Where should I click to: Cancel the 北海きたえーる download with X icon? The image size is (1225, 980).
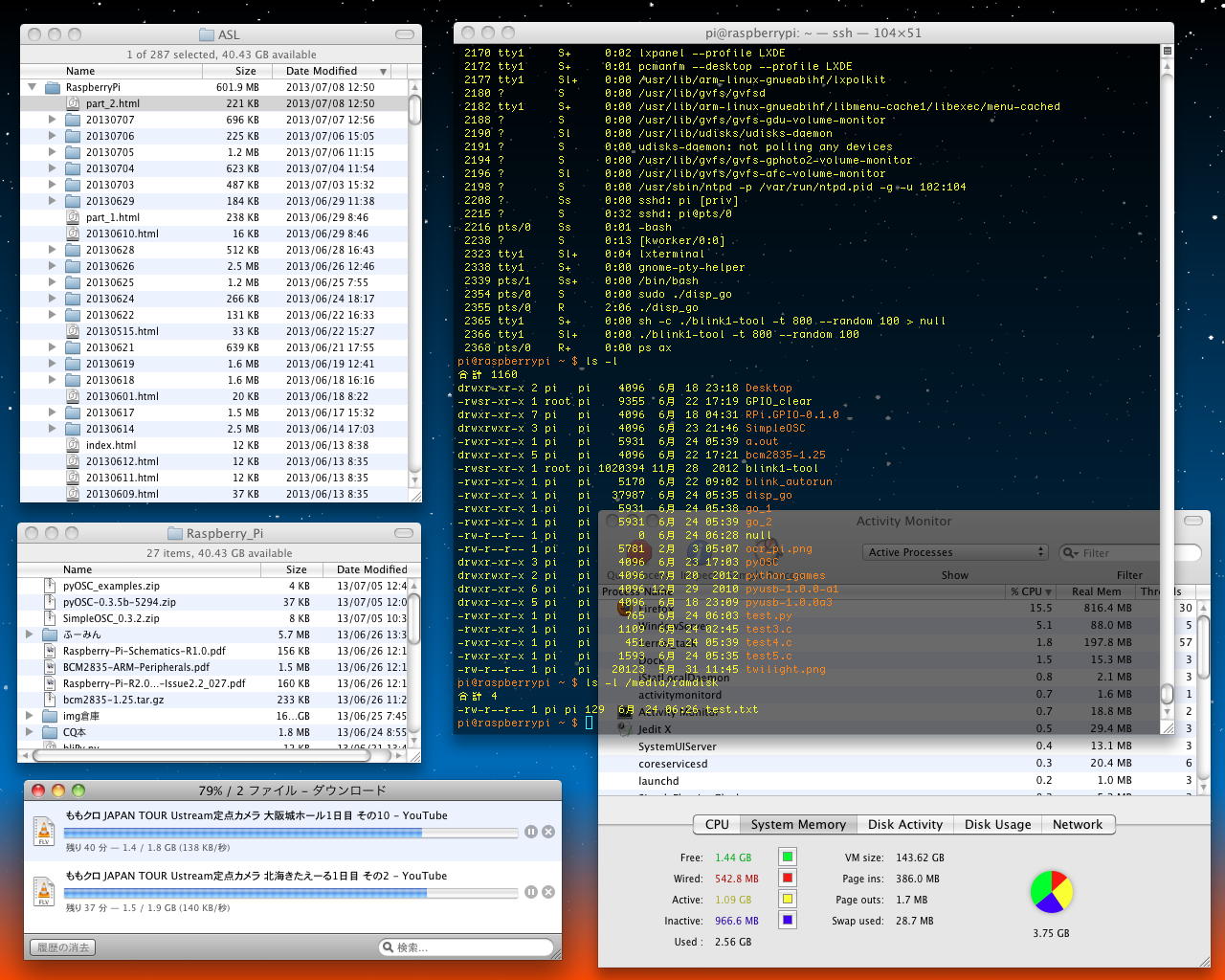[x=548, y=892]
